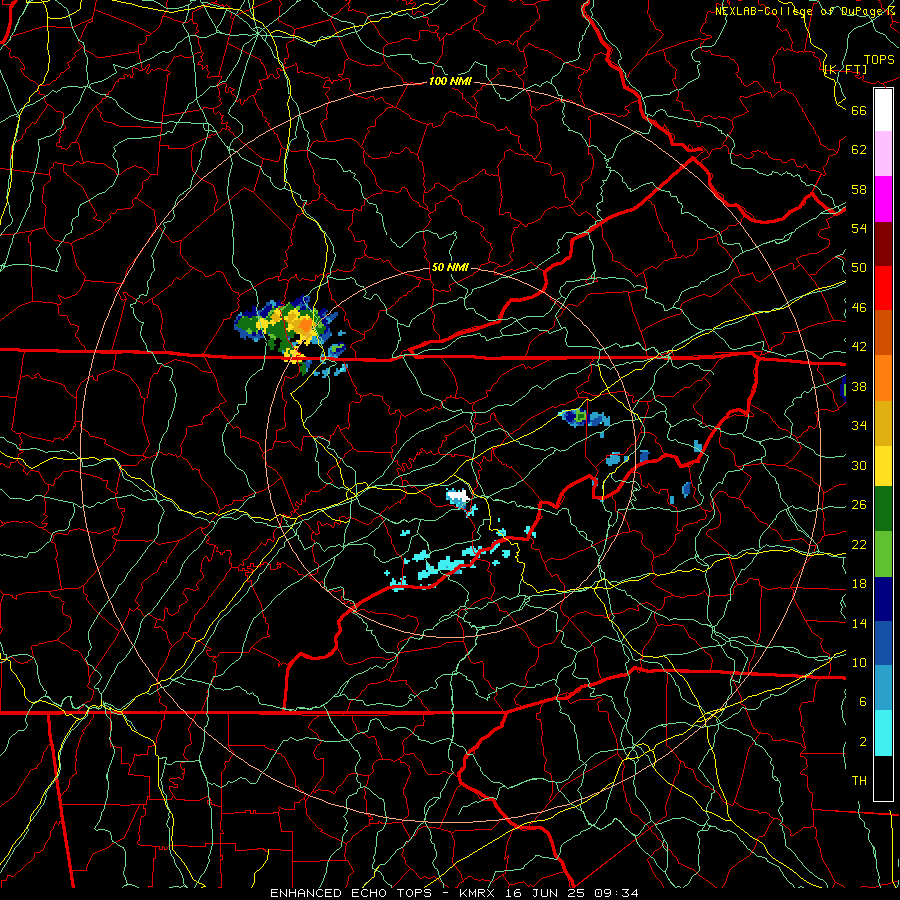The width and height of the screenshot is (900, 900).
Task: Click the magenta swatch in the color scale
Action: (x=883, y=199)
